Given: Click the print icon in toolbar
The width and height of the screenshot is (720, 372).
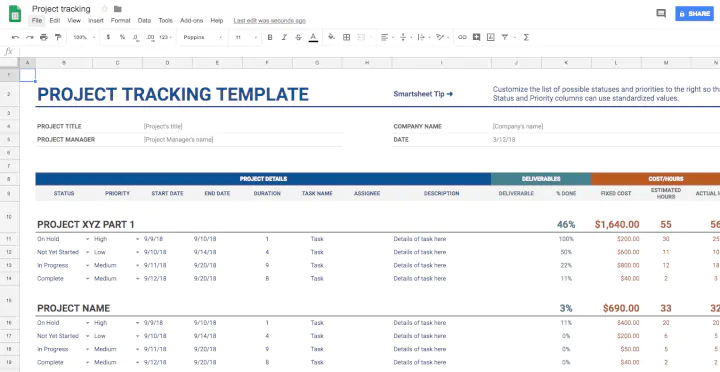Looking at the screenshot, I should [x=44, y=37].
